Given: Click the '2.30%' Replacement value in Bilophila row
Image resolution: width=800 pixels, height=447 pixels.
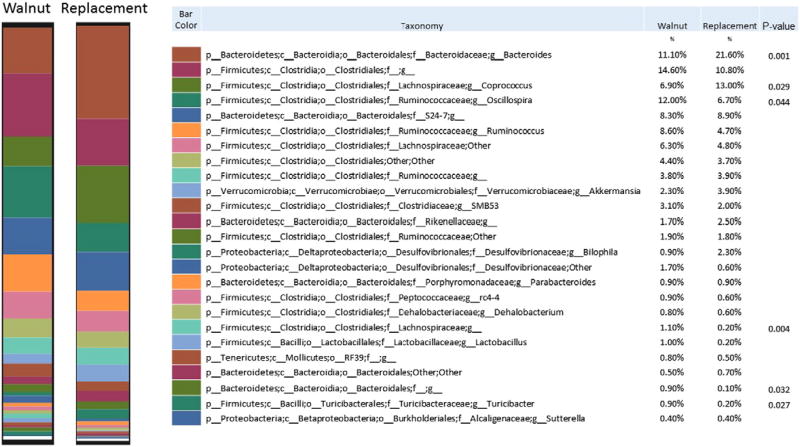Looking at the screenshot, I should [730, 252].
